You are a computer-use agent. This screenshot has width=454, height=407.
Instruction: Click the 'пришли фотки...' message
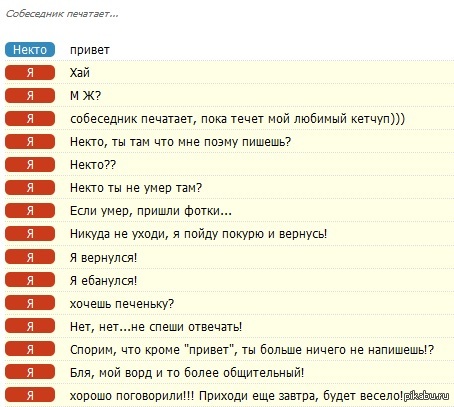point(151,211)
